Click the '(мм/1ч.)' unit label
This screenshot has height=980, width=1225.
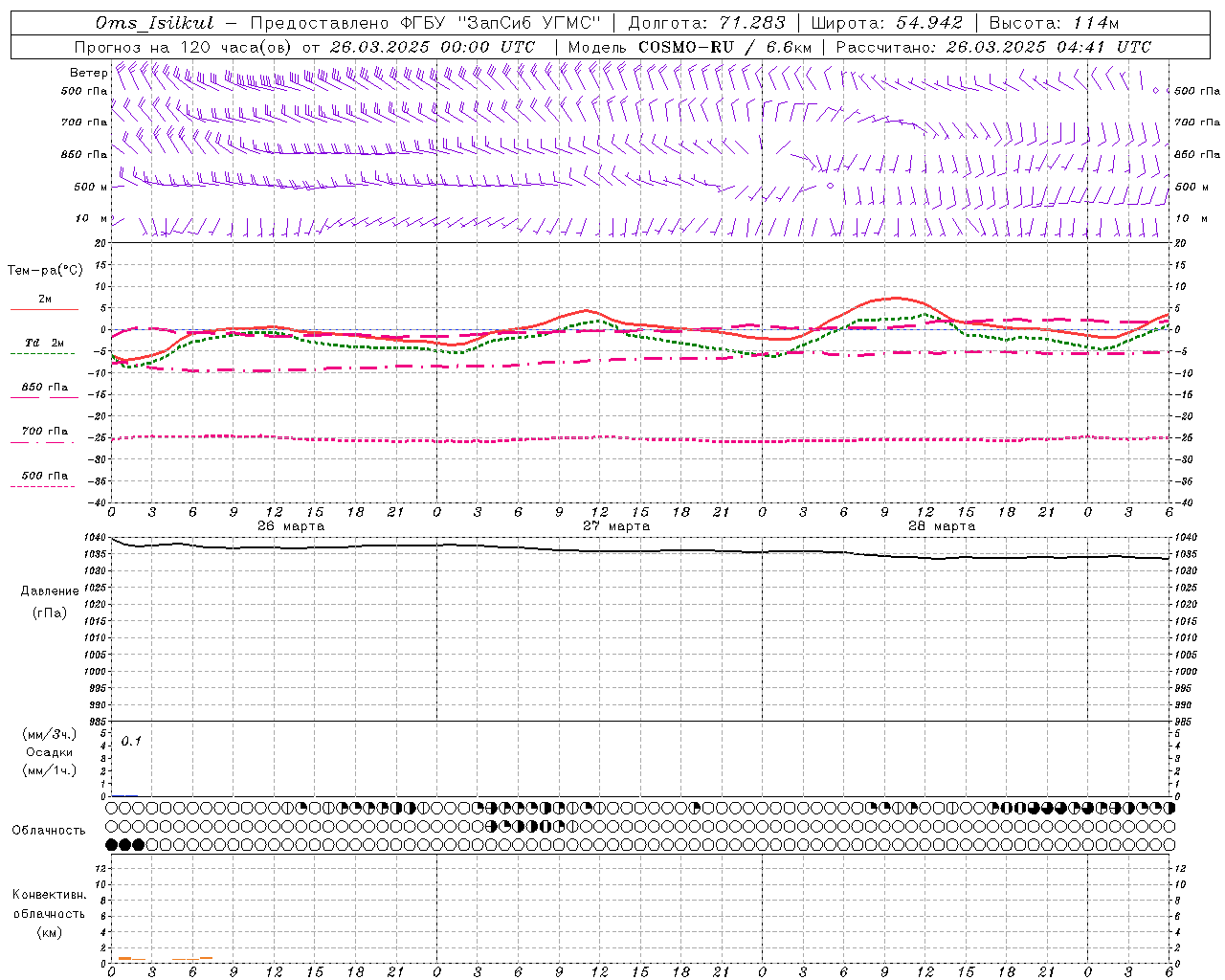[50, 770]
